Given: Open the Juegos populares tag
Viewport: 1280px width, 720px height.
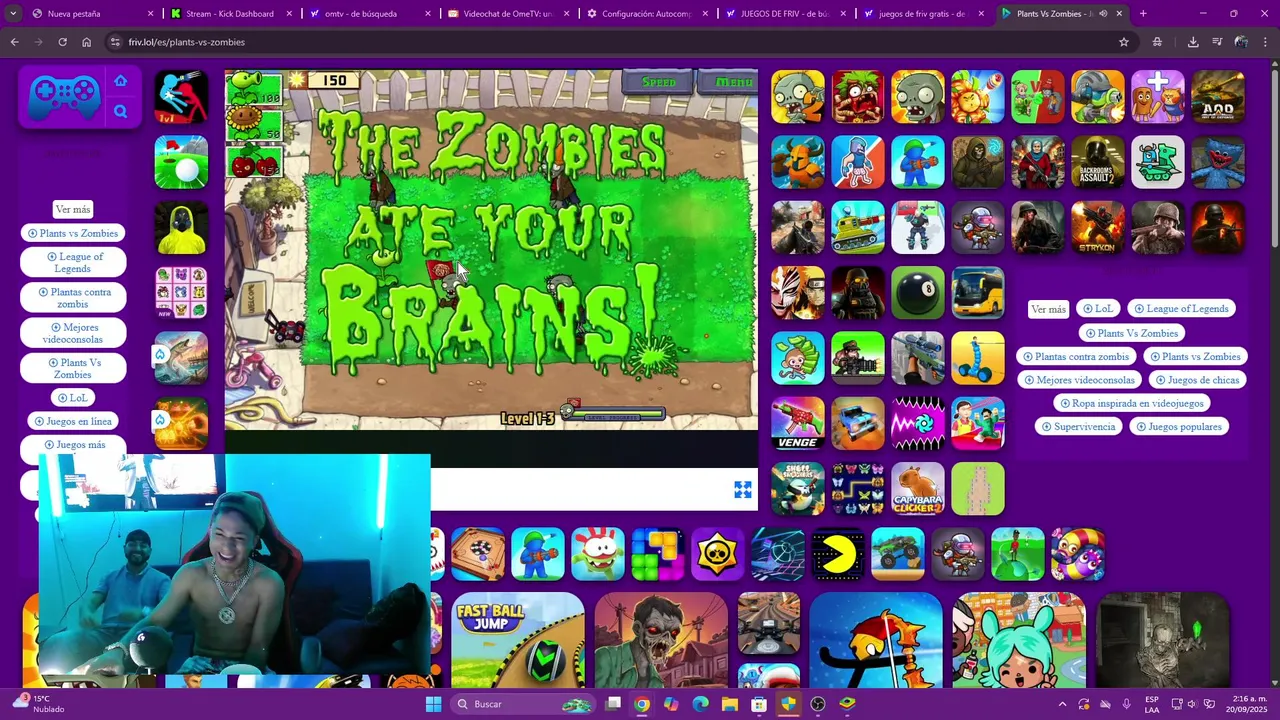Looking at the screenshot, I should pos(1178,427).
